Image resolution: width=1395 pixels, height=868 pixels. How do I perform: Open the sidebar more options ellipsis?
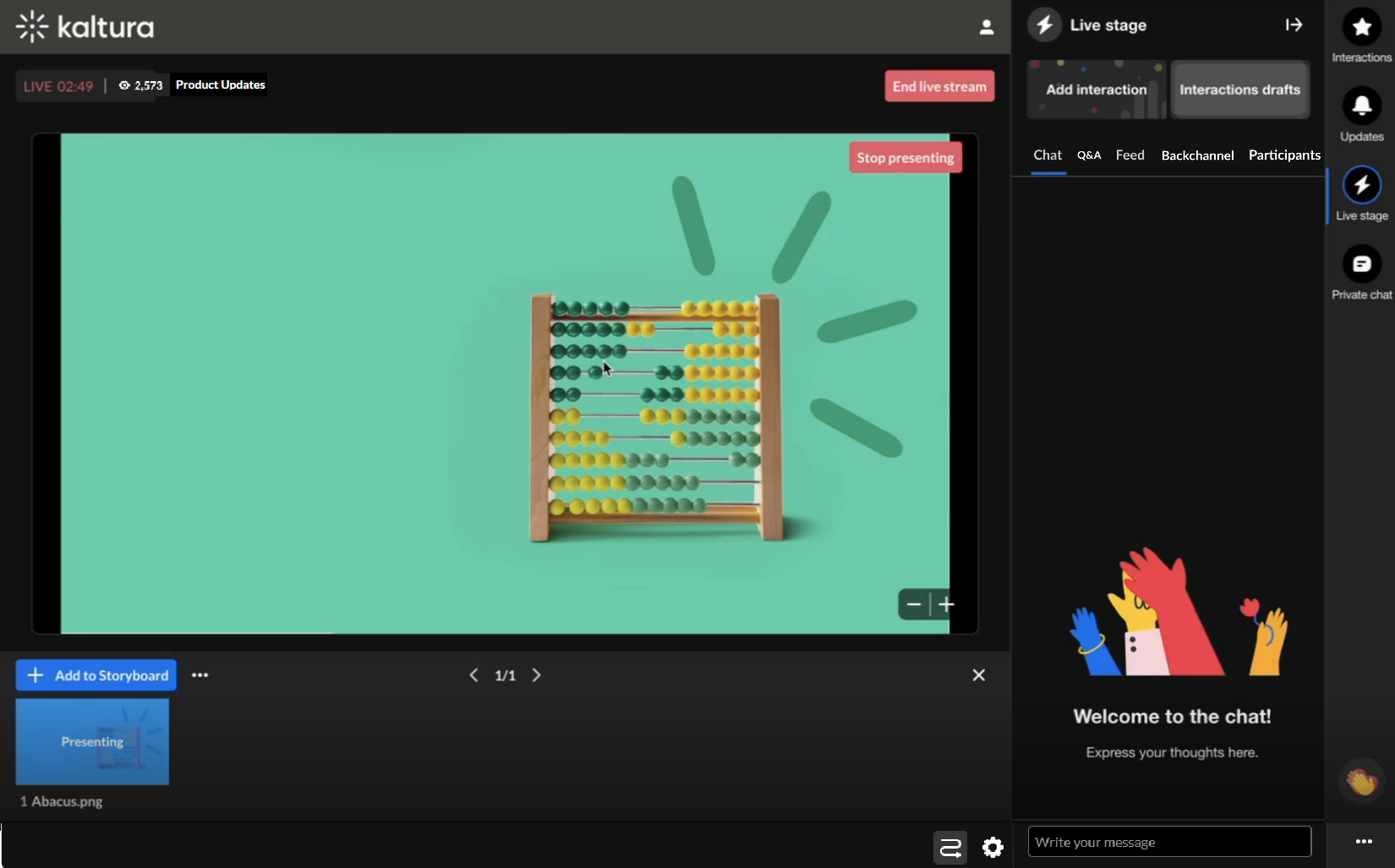(x=1363, y=842)
